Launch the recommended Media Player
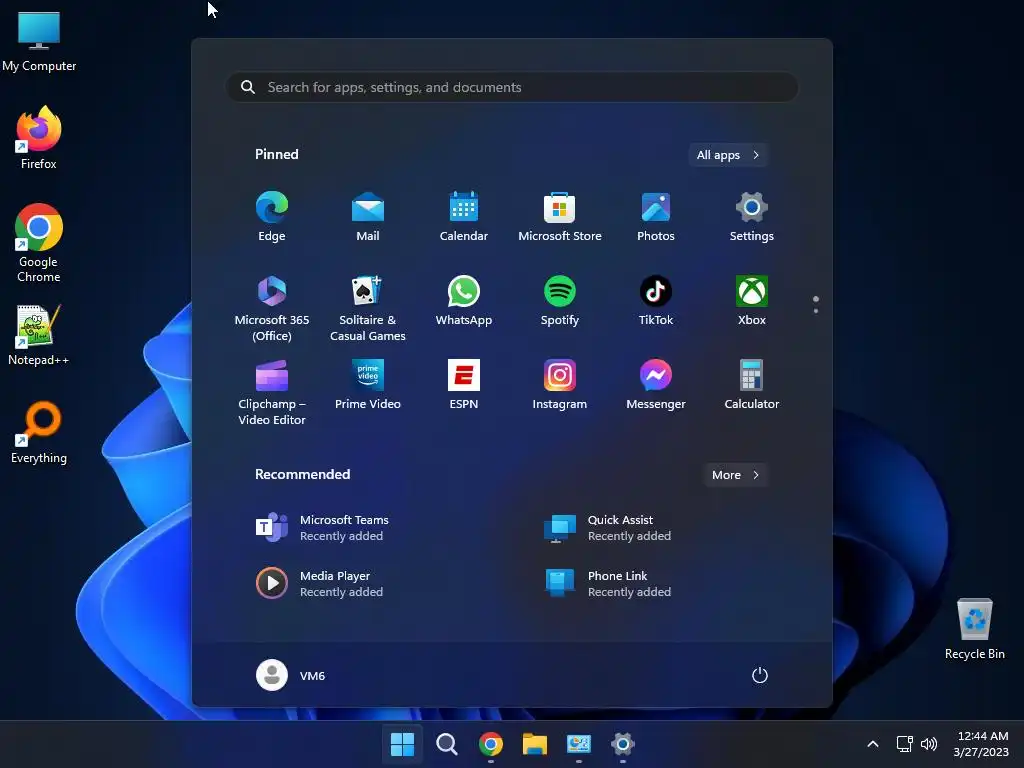The image size is (1024, 768). [320, 584]
